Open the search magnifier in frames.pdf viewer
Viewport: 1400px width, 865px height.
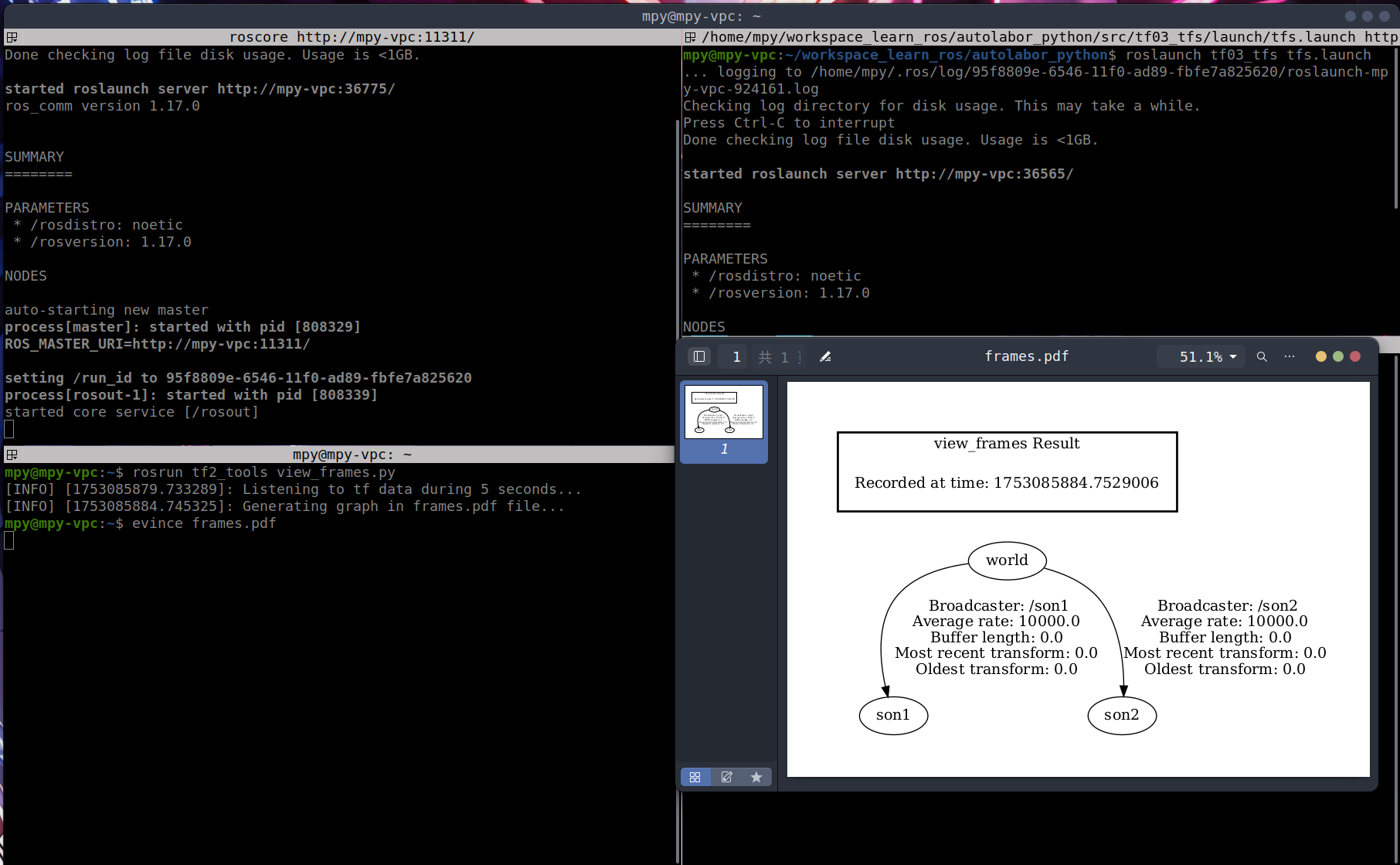pyautogui.click(x=1262, y=356)
